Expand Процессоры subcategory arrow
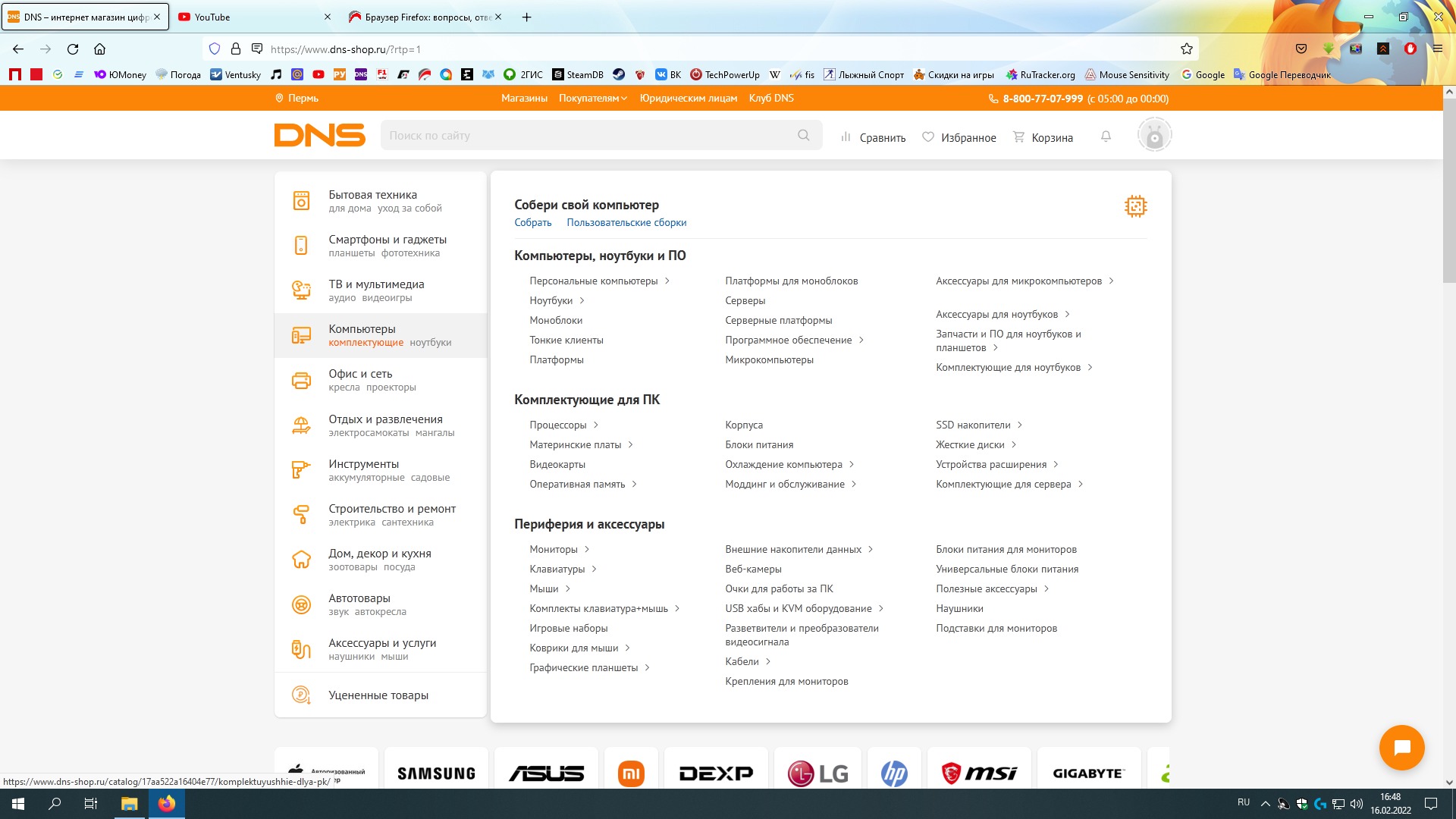 596,425
